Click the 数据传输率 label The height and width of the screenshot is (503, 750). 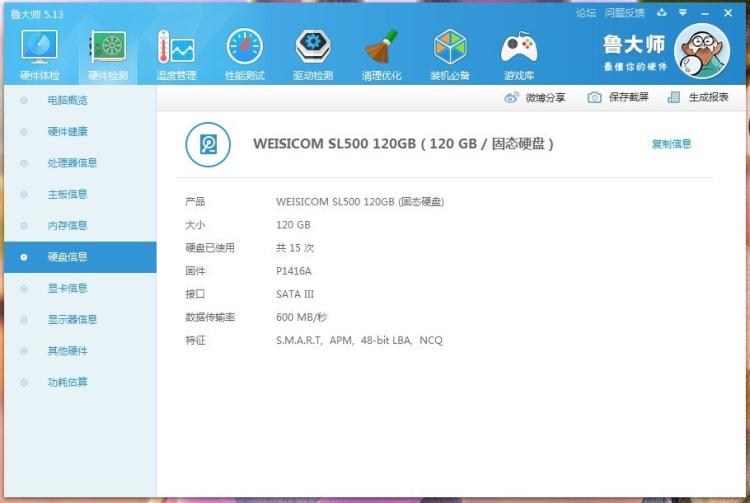pyautogui.click(x=210, y=317)
